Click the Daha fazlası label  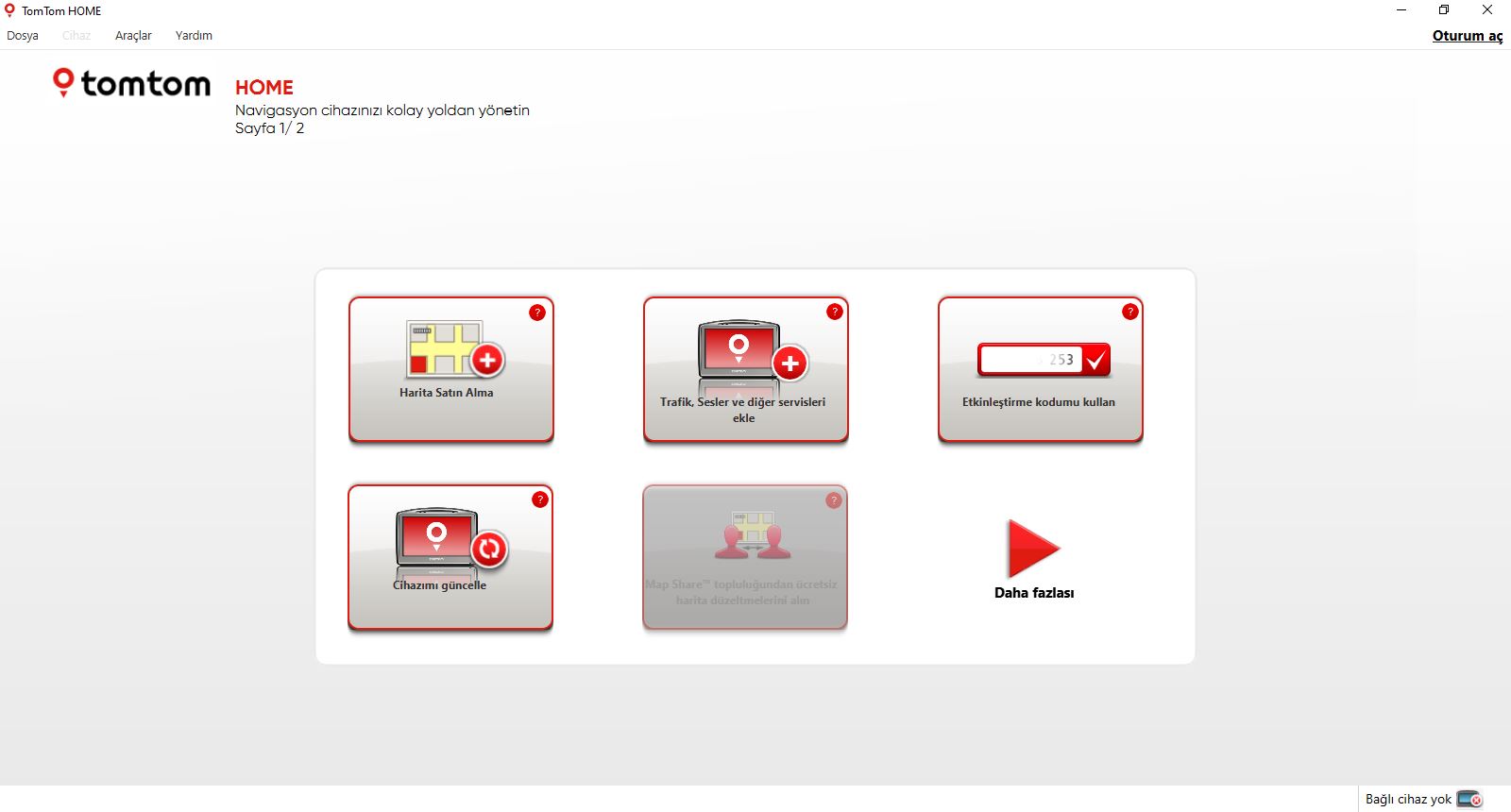(1034, 593)
